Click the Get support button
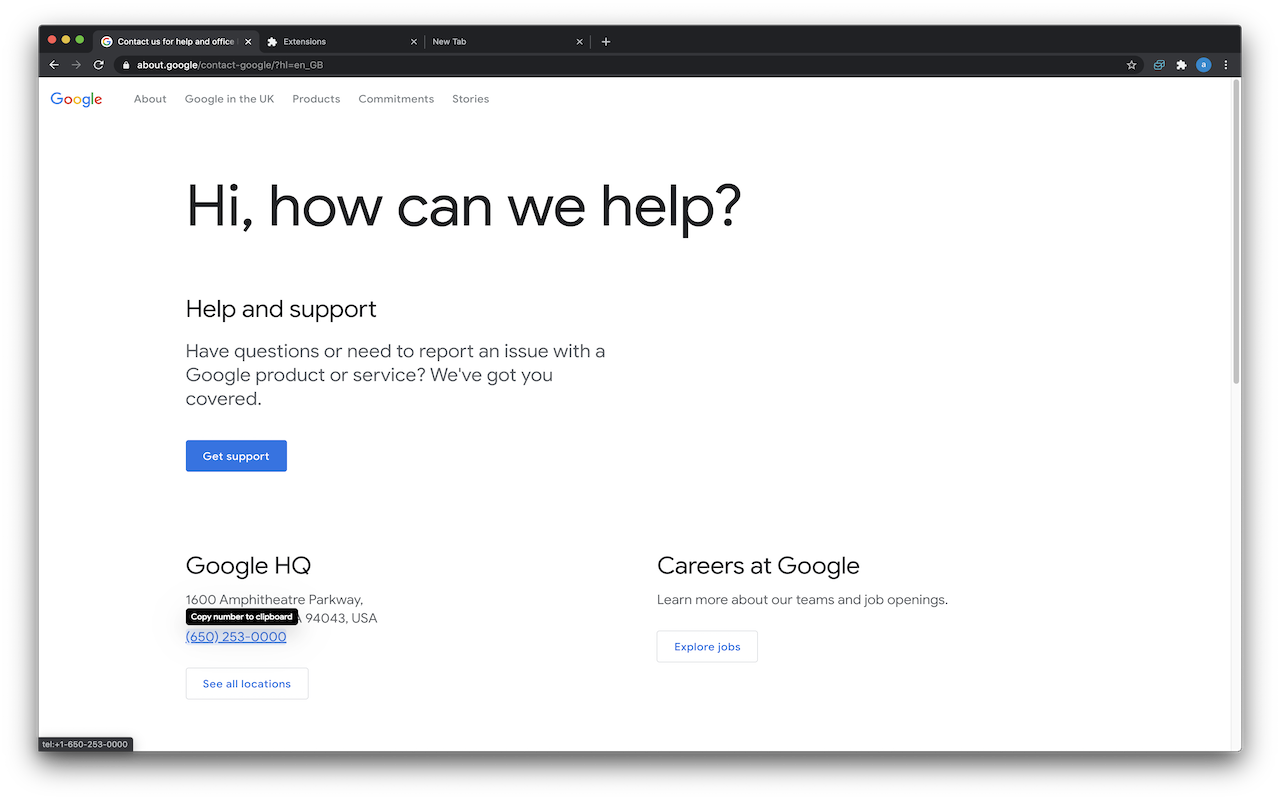This screenshot has height=800, width=1280. point(236,455)
